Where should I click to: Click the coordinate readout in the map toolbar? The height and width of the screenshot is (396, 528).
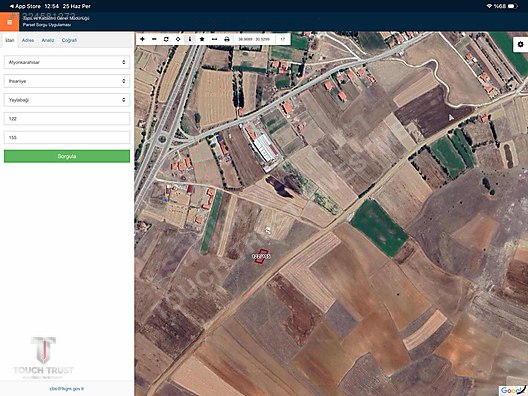pos(254,39)
